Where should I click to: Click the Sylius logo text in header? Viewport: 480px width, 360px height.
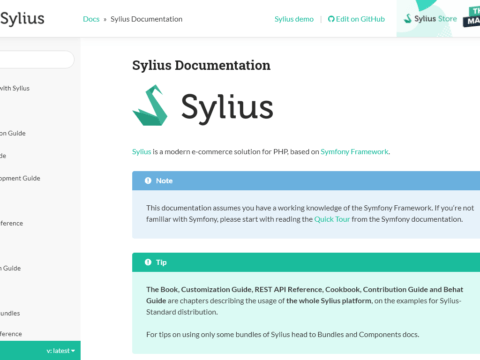tap(22, 19)
